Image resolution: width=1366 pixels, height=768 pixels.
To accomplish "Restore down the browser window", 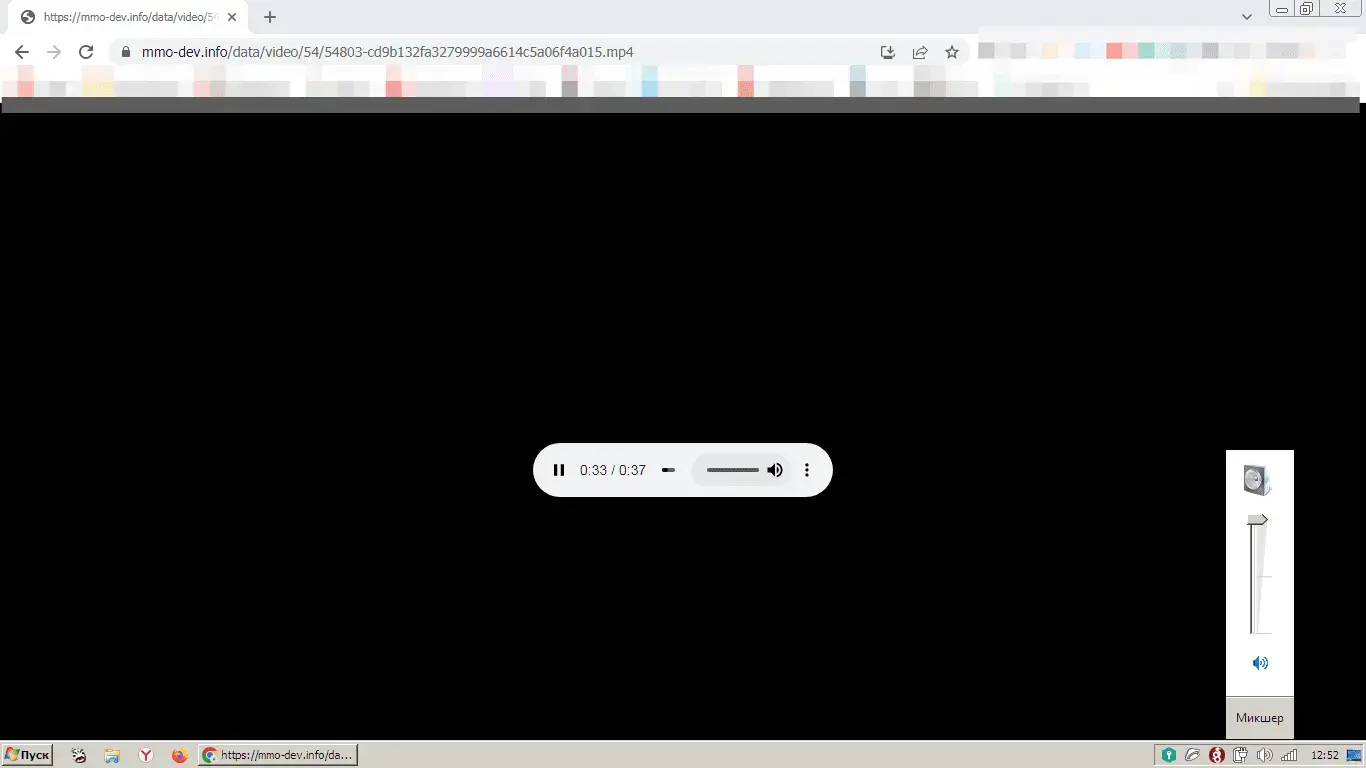I will click(x=1307, y=9).
